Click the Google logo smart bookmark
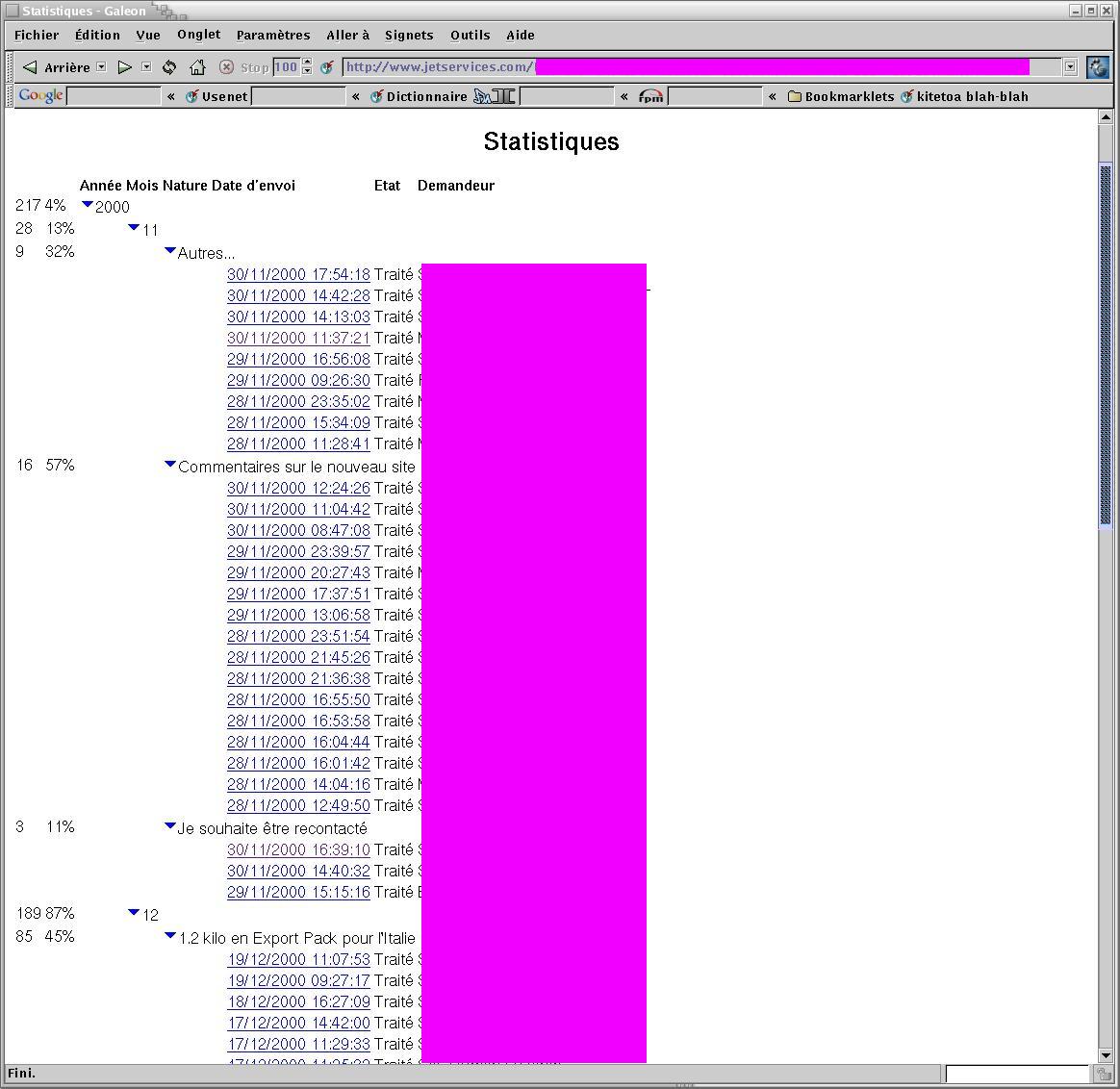 (x=40, y=95)
